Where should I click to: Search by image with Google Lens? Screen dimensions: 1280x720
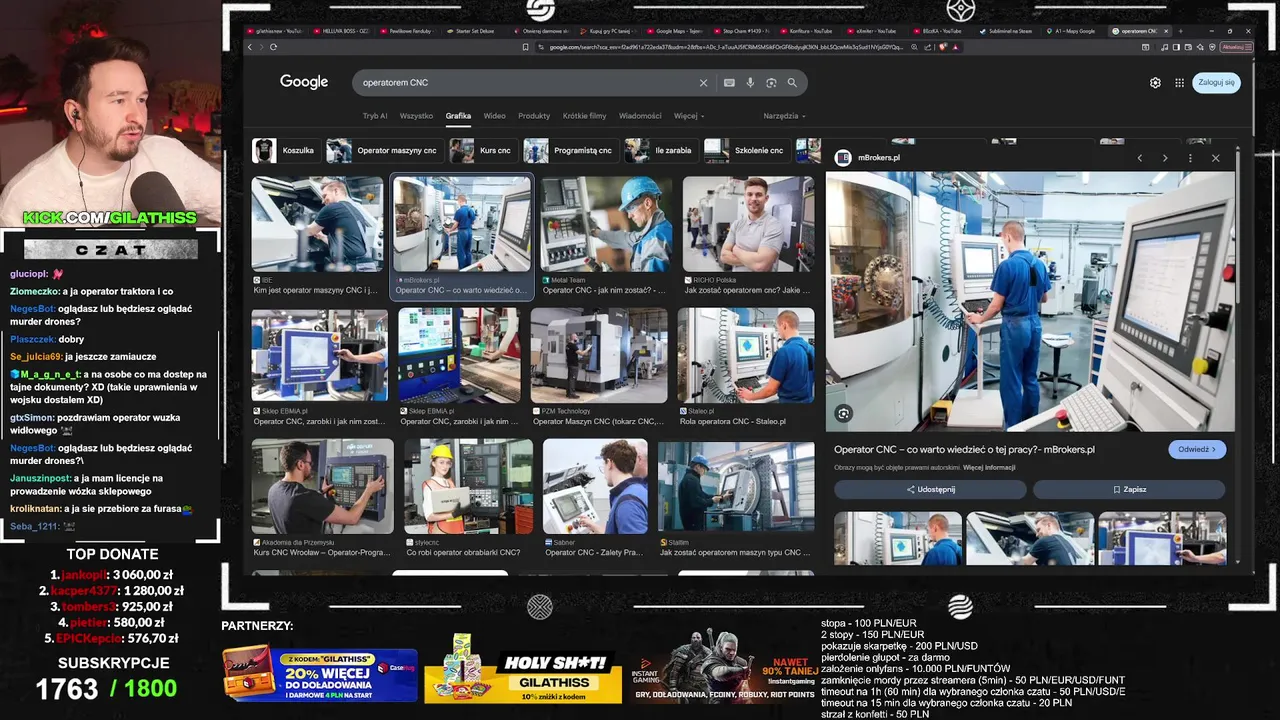click(x=771, y=83)
